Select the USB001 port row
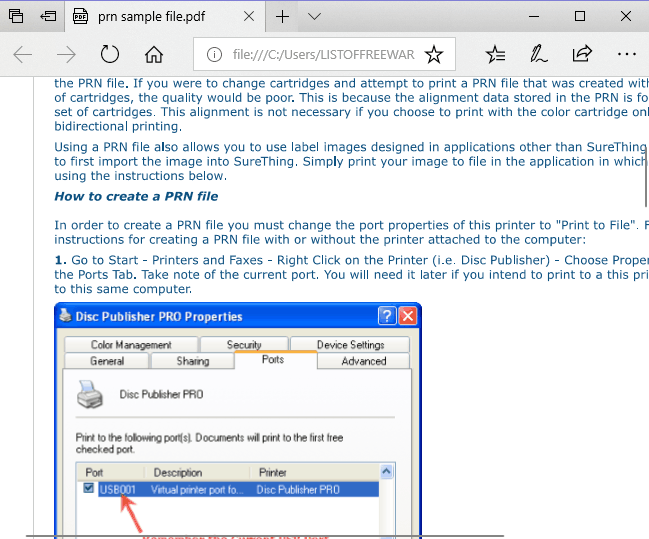Image resolution: width=649 pixels, height=539 pixels. (x=238, y=489)
